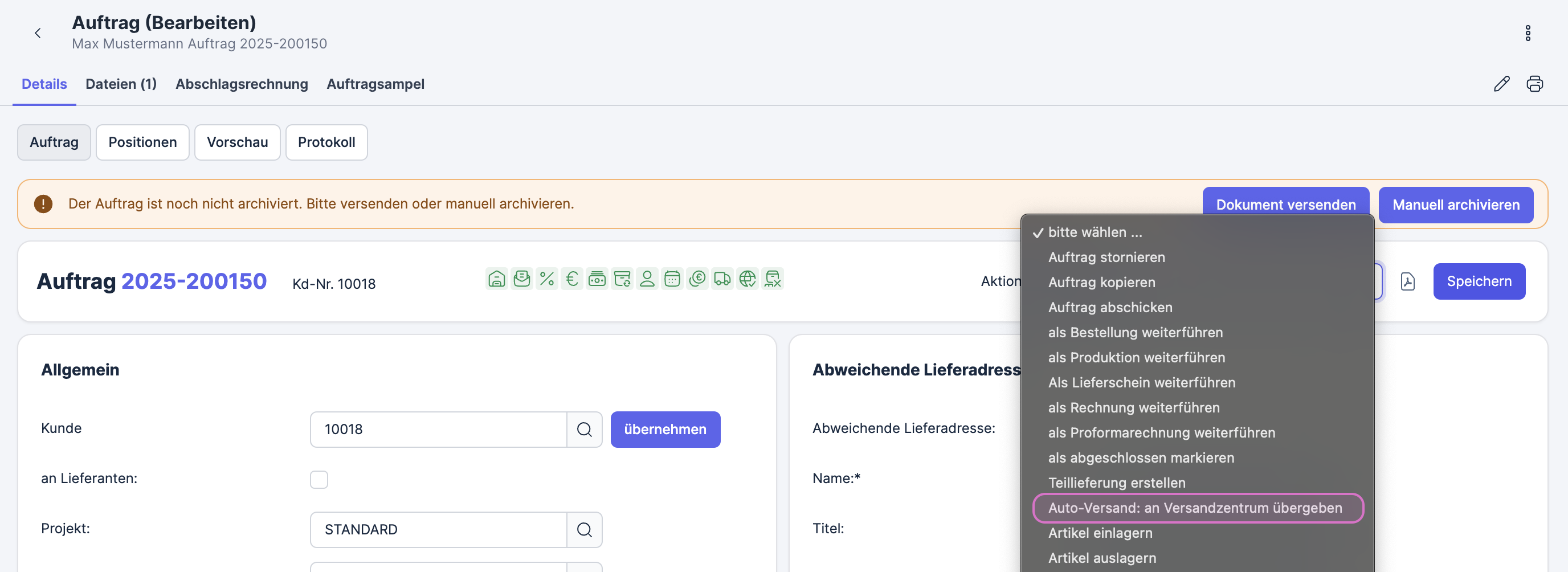Select 'Auftrag stornieren' from the dropdown
The image size is (1568, 572).
pos(1106,258)
